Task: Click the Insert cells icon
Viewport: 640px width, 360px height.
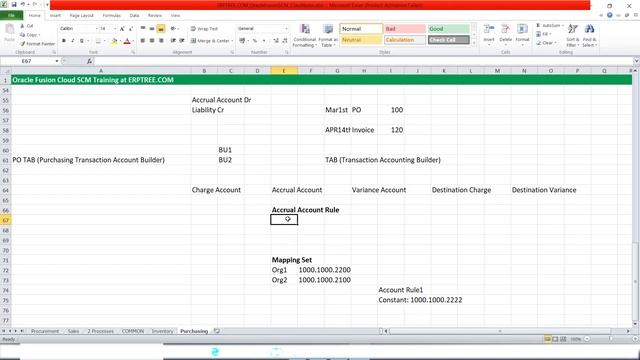Action: coord(489,29)
